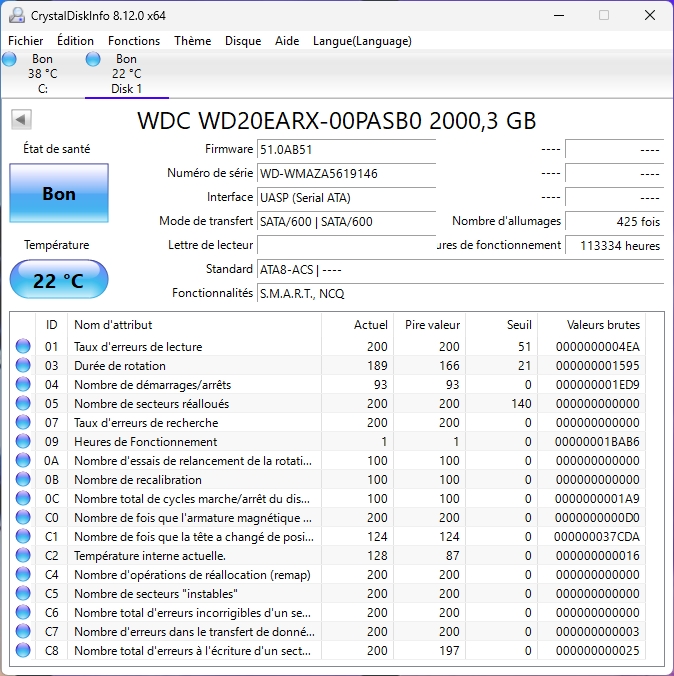Open the Thème menu
This screenshot has height=676, width=674.
[192, 41]
